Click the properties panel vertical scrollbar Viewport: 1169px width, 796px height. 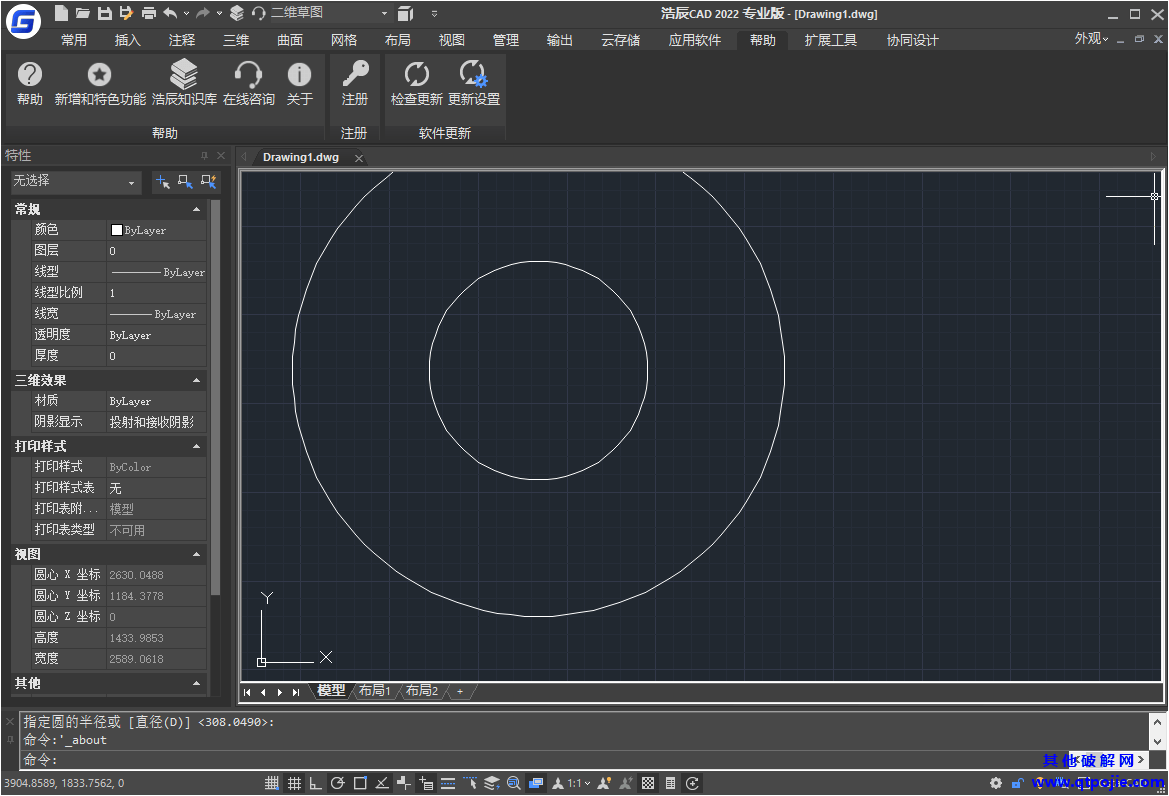pos(215,397)
